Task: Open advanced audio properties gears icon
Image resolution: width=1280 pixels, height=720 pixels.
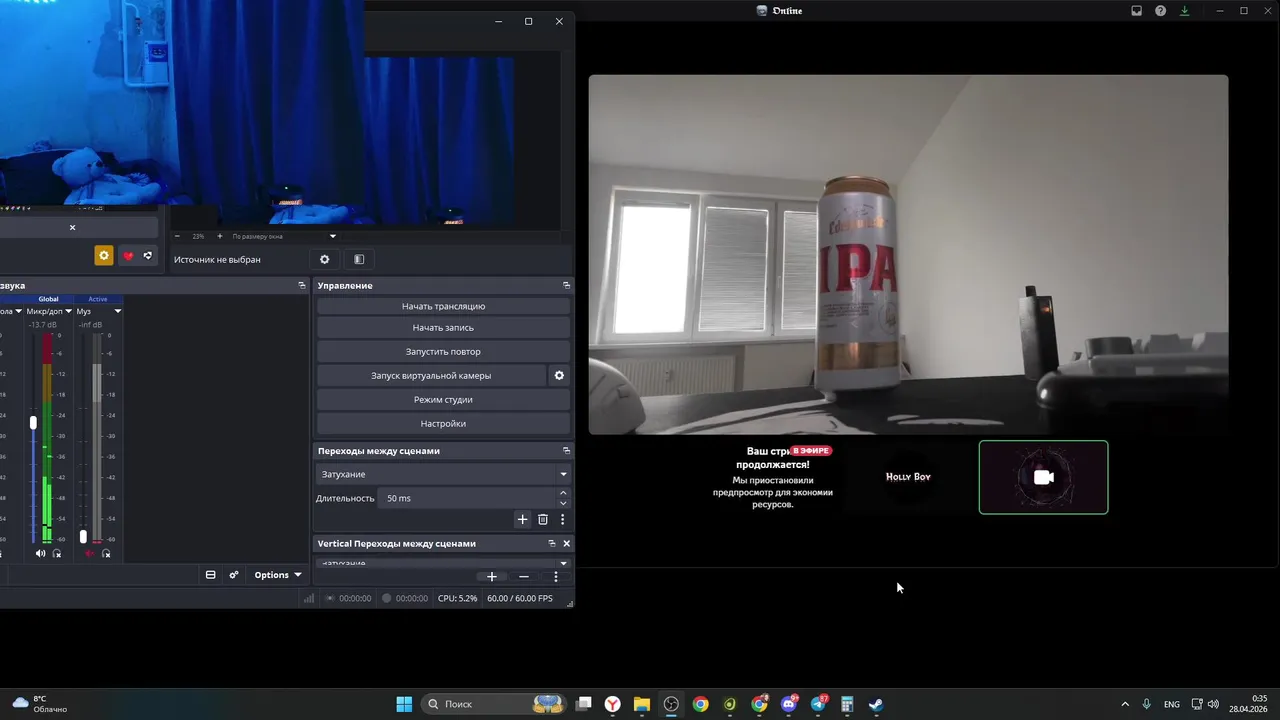Action: coord(233,575)
